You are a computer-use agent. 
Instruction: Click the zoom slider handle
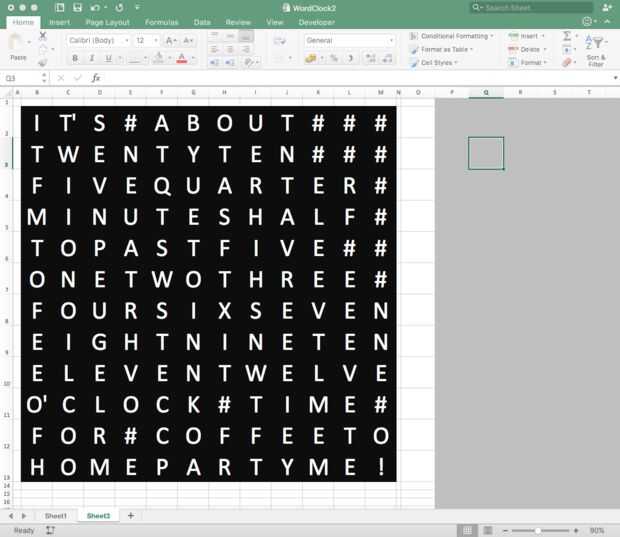538,530
